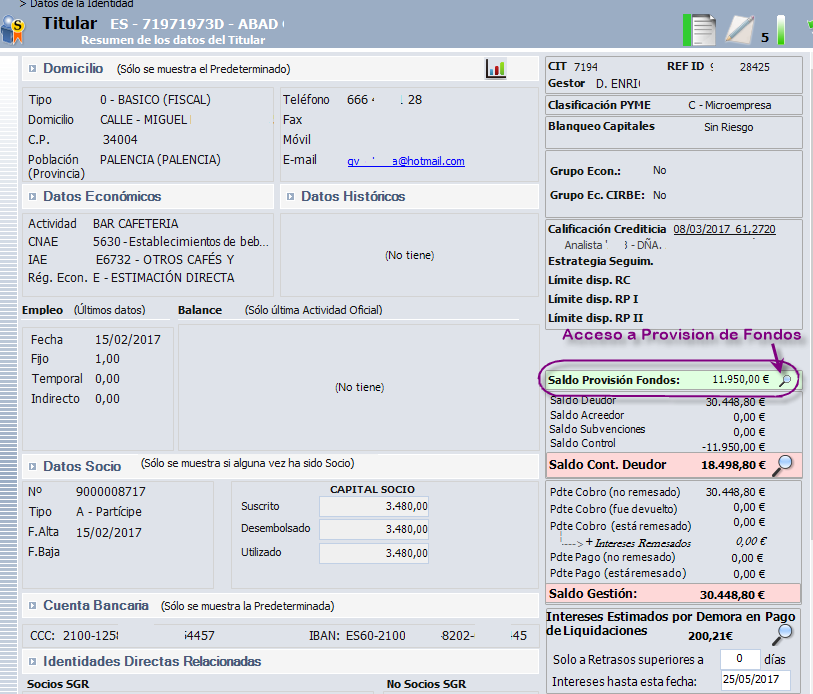Select the Actividad BAR CAFETERIA value
The image size is (813, 694).
pyautogui.click(x=135, y=224)
